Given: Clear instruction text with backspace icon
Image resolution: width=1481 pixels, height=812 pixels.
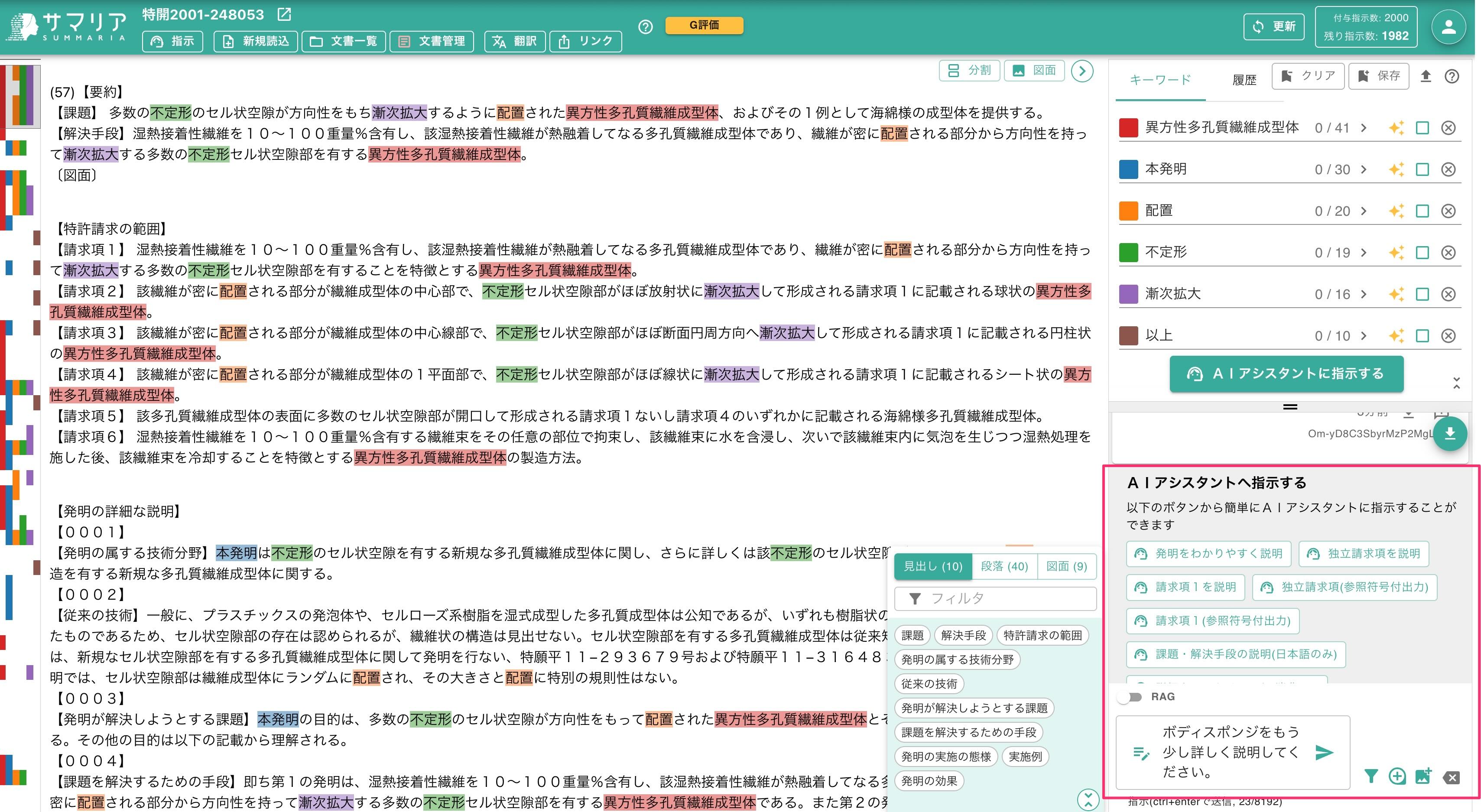Looking at the screenshot, I should (x=1451, y=778).
